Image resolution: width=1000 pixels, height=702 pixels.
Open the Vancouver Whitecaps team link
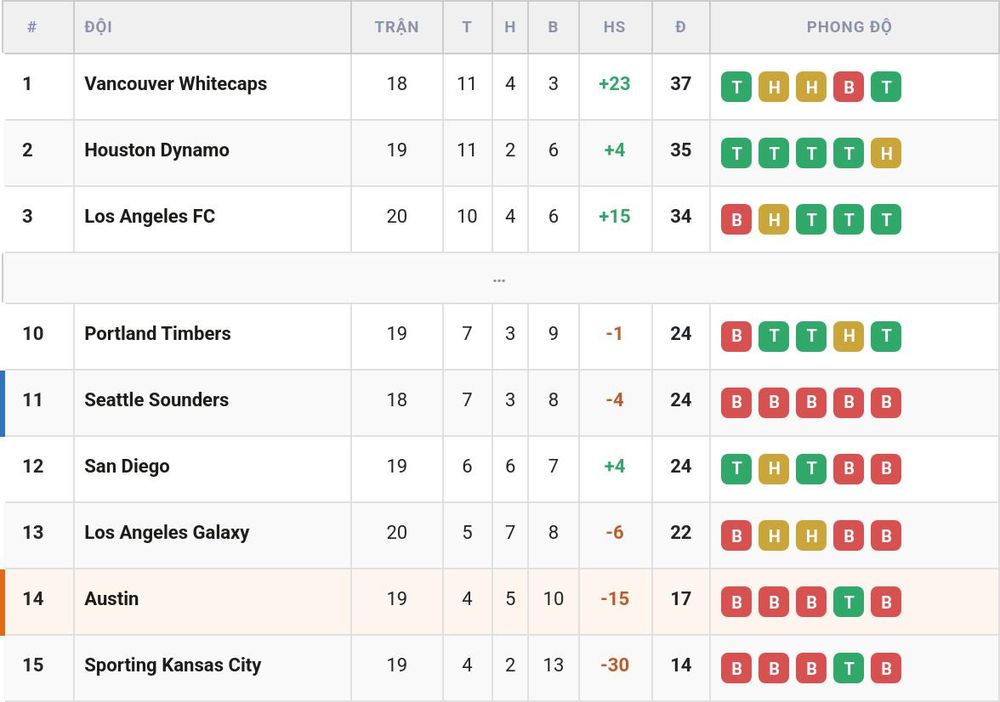(x=175, y=84)
